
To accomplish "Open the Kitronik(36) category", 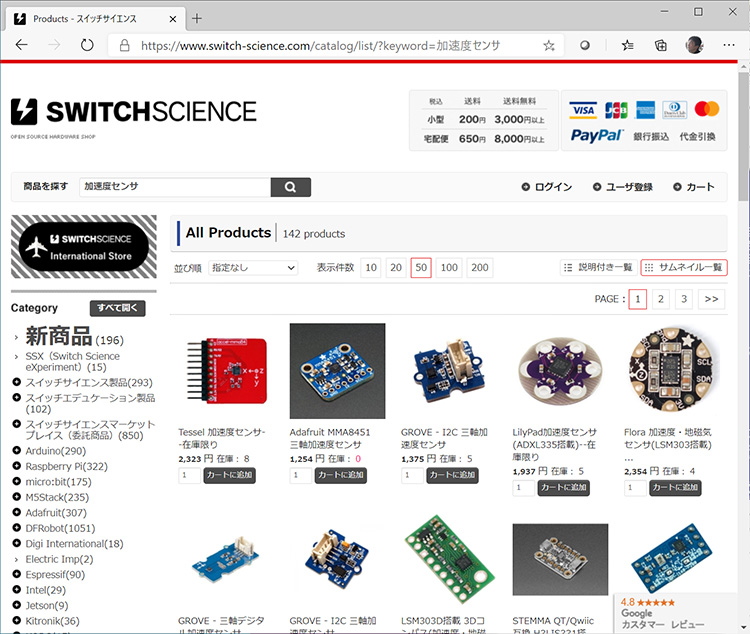I will click(x=52, y=621).
